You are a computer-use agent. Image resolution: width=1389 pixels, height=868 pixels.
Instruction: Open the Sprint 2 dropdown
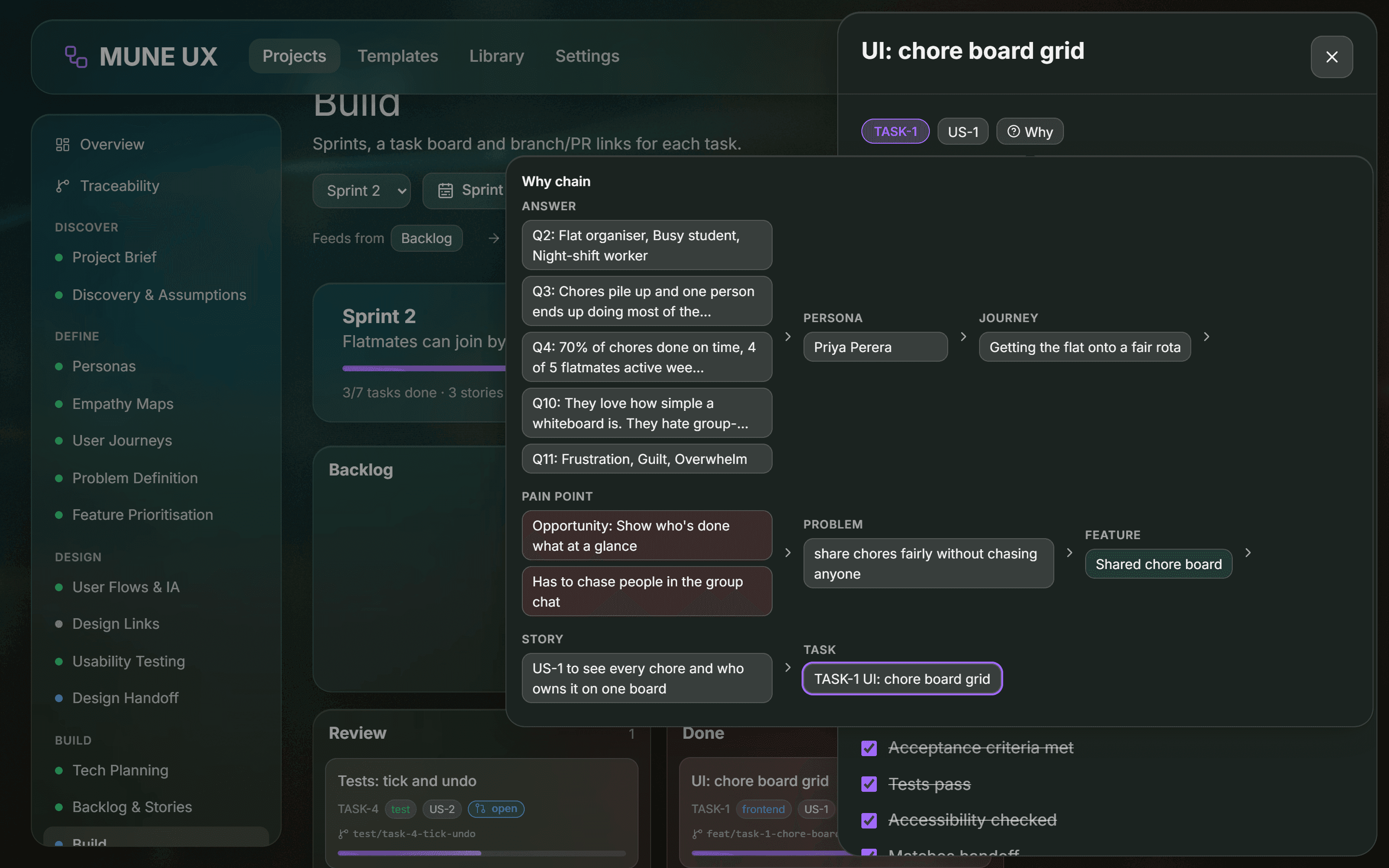point(362,190)
